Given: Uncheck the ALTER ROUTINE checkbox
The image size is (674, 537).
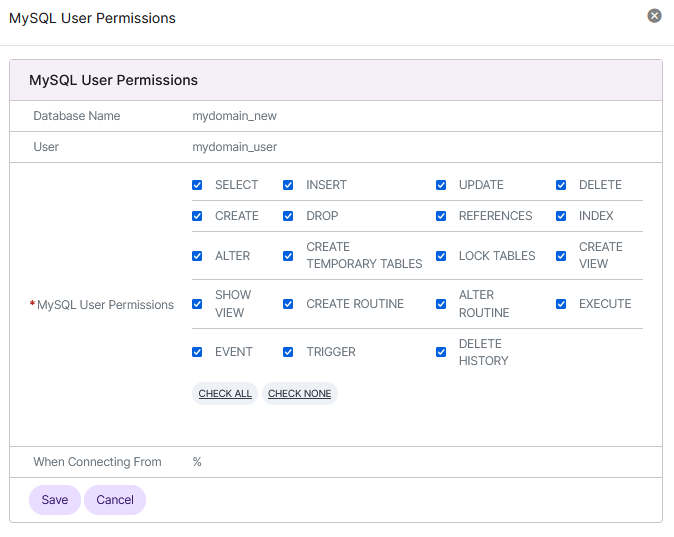Looking at the screenshot, I should tap(441, 304).
